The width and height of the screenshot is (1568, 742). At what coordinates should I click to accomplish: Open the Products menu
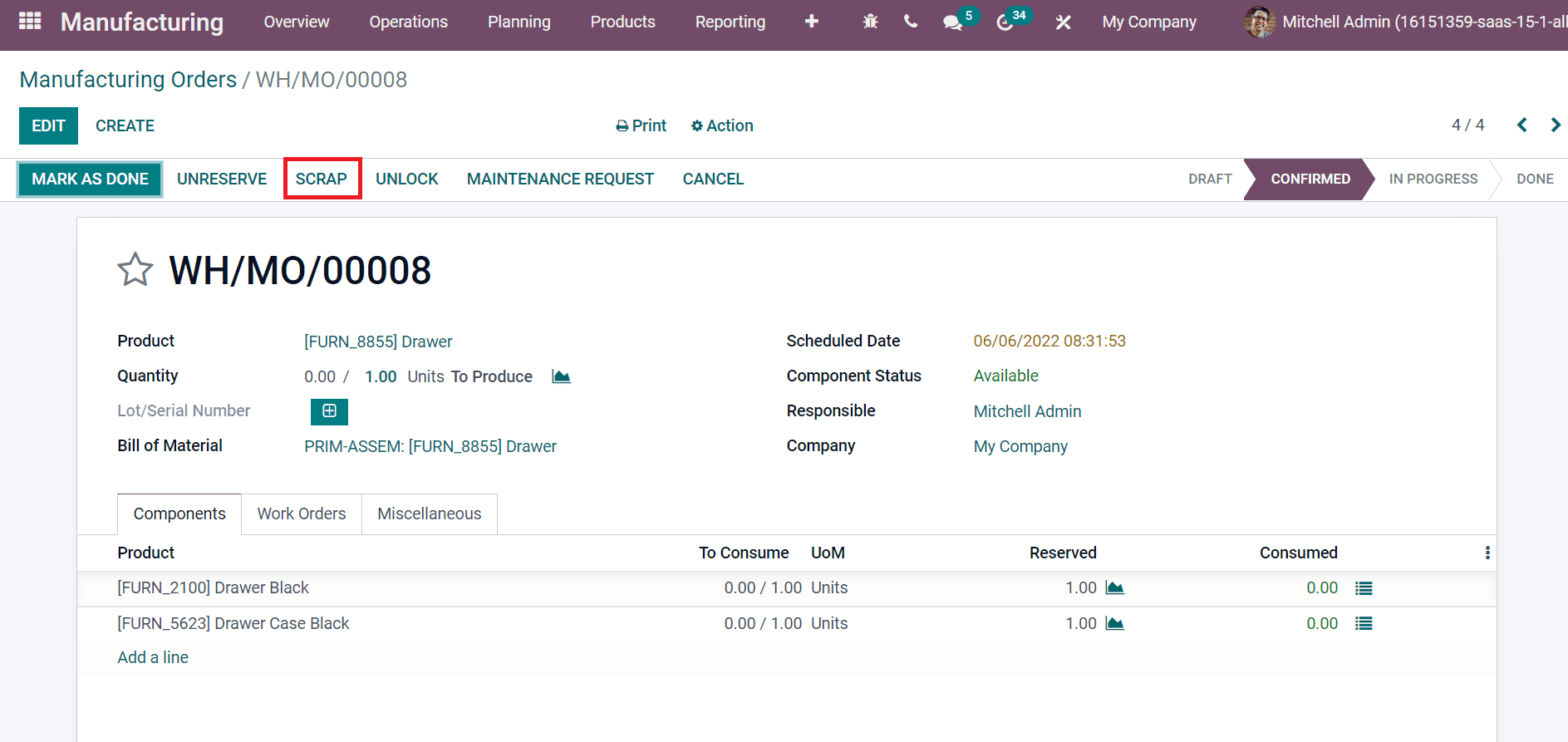coord(622,22)
